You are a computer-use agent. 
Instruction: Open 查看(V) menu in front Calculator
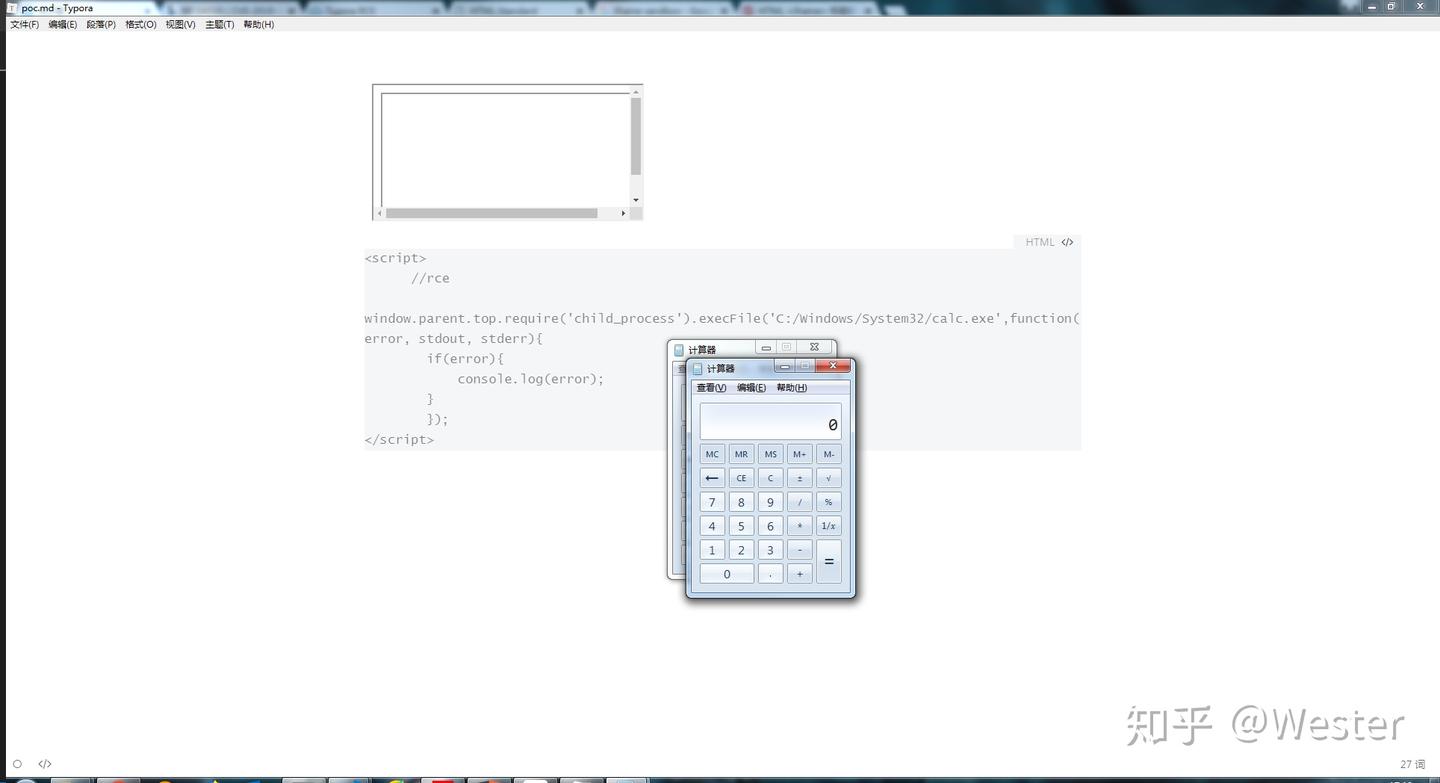click(x=711, y=388)
